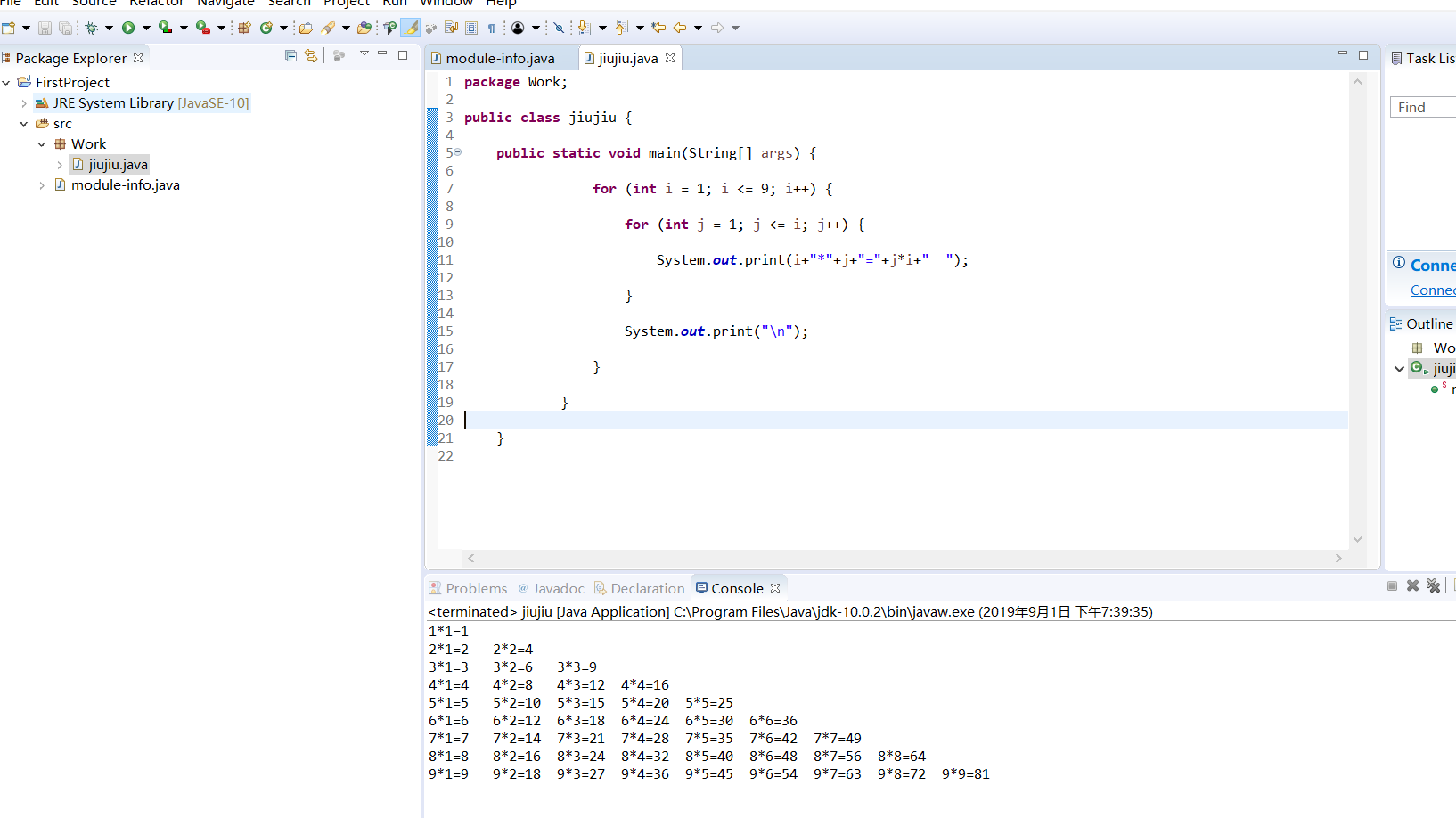
Task: Toggle block selection mode icon
Action: click(x=471, y=28)
